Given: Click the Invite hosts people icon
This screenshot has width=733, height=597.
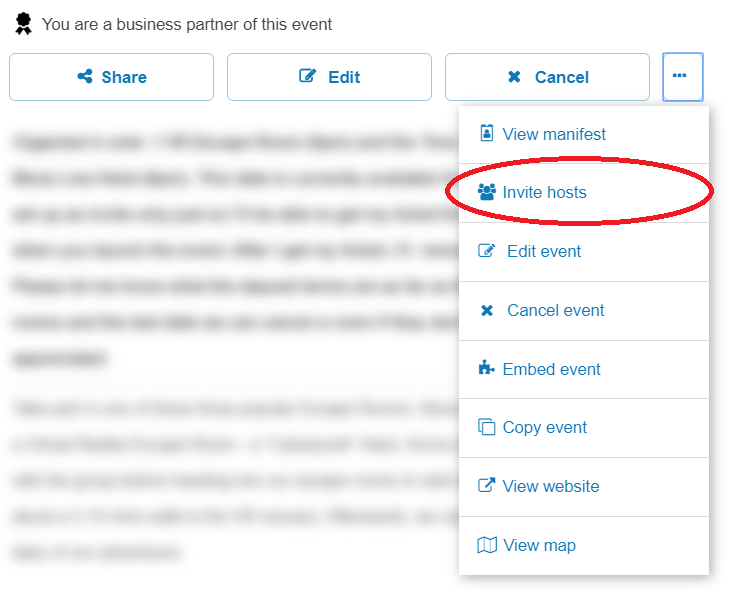Looking at the screenshot, I should click(487, 192).
